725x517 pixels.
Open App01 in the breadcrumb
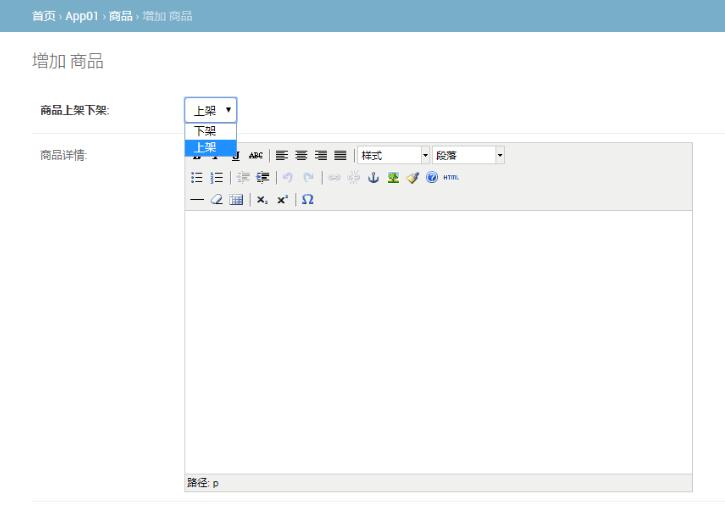point(82,16)
